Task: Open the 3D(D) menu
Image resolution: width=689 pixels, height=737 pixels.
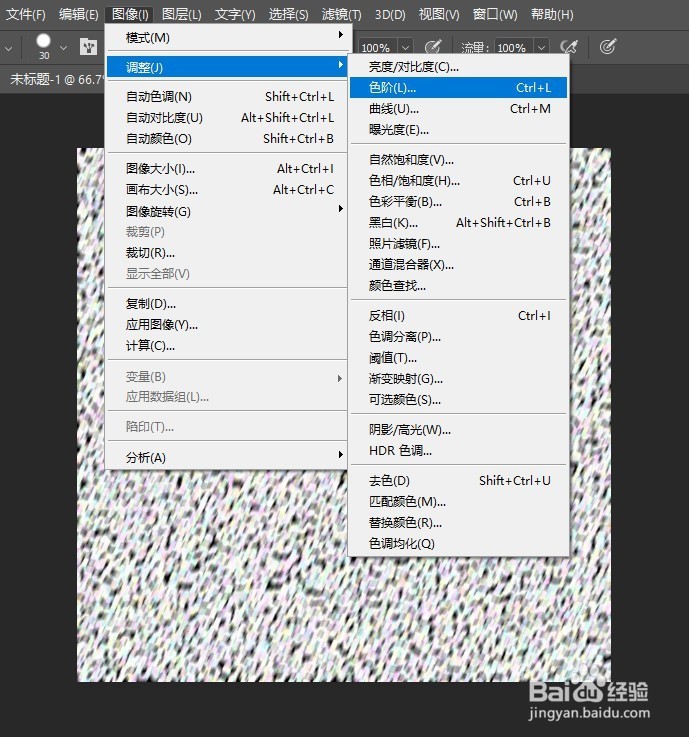Action: [x=390, y=15]
